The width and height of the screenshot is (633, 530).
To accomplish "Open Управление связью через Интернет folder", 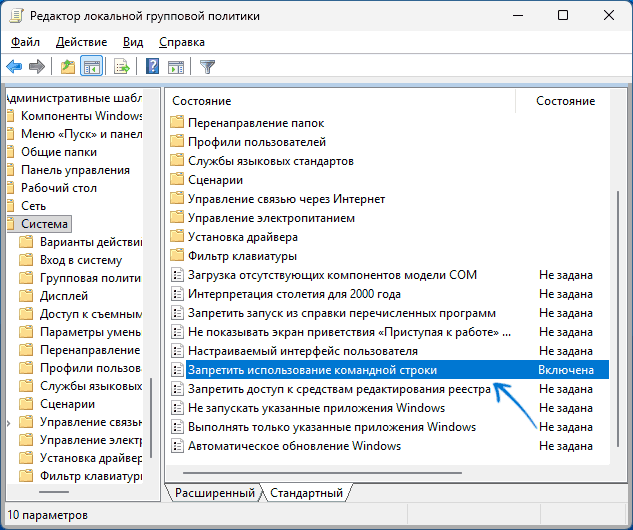I will point(286,199).
